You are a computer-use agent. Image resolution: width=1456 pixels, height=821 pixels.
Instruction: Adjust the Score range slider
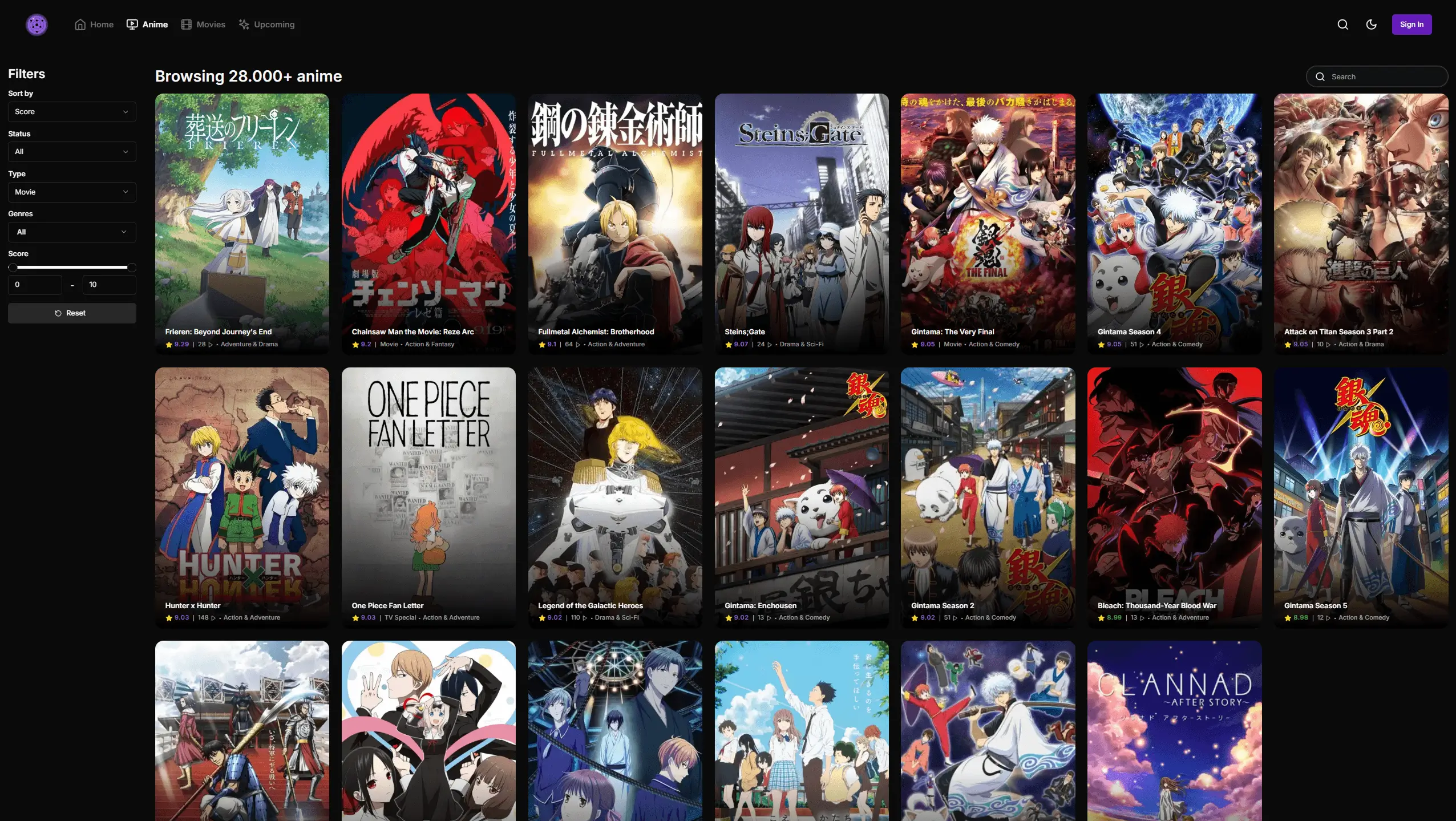(72, 267)
